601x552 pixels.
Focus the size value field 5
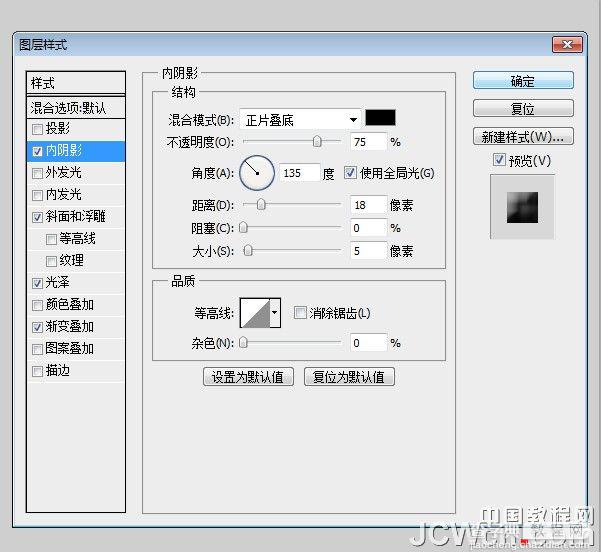point(368,251)
